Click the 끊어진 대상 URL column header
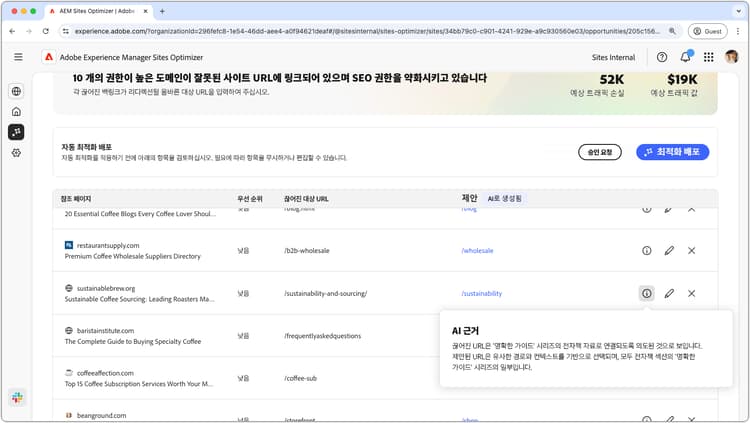Image resolution: width=750 pixels, height=423 pixels. click(x=306, y=199)
